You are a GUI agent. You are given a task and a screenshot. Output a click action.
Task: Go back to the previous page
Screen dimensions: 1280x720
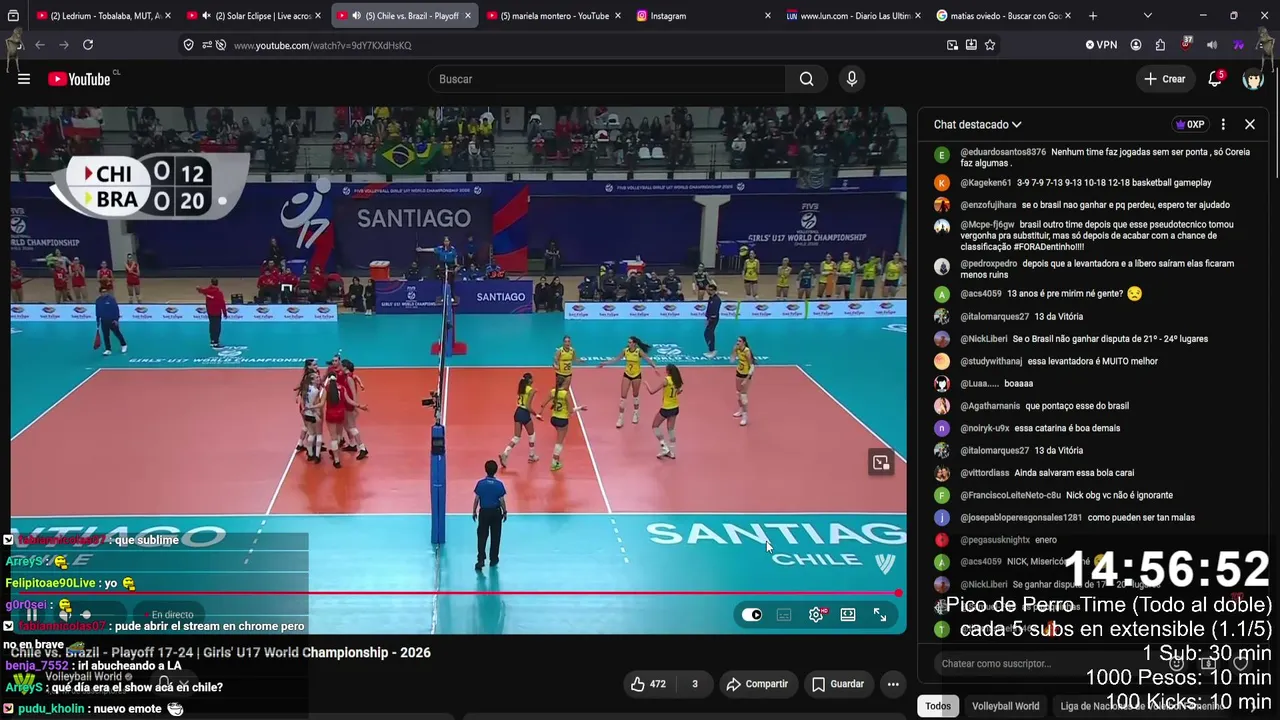tap(40, 45)
